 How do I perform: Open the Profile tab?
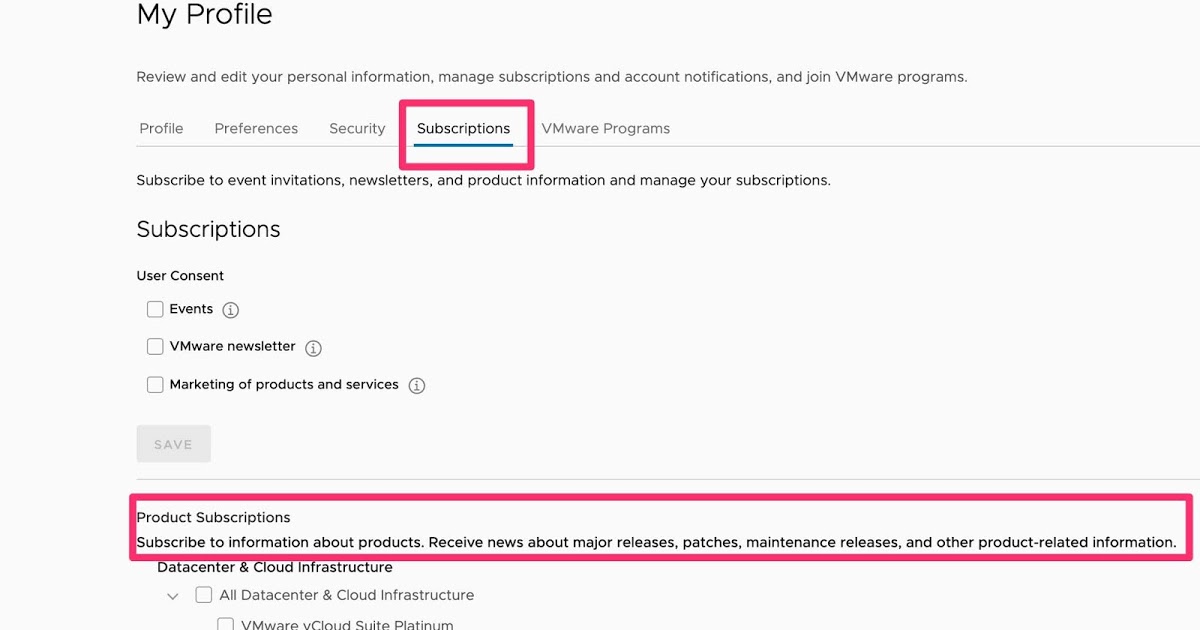pyautogui.click(x=161, y=128)
